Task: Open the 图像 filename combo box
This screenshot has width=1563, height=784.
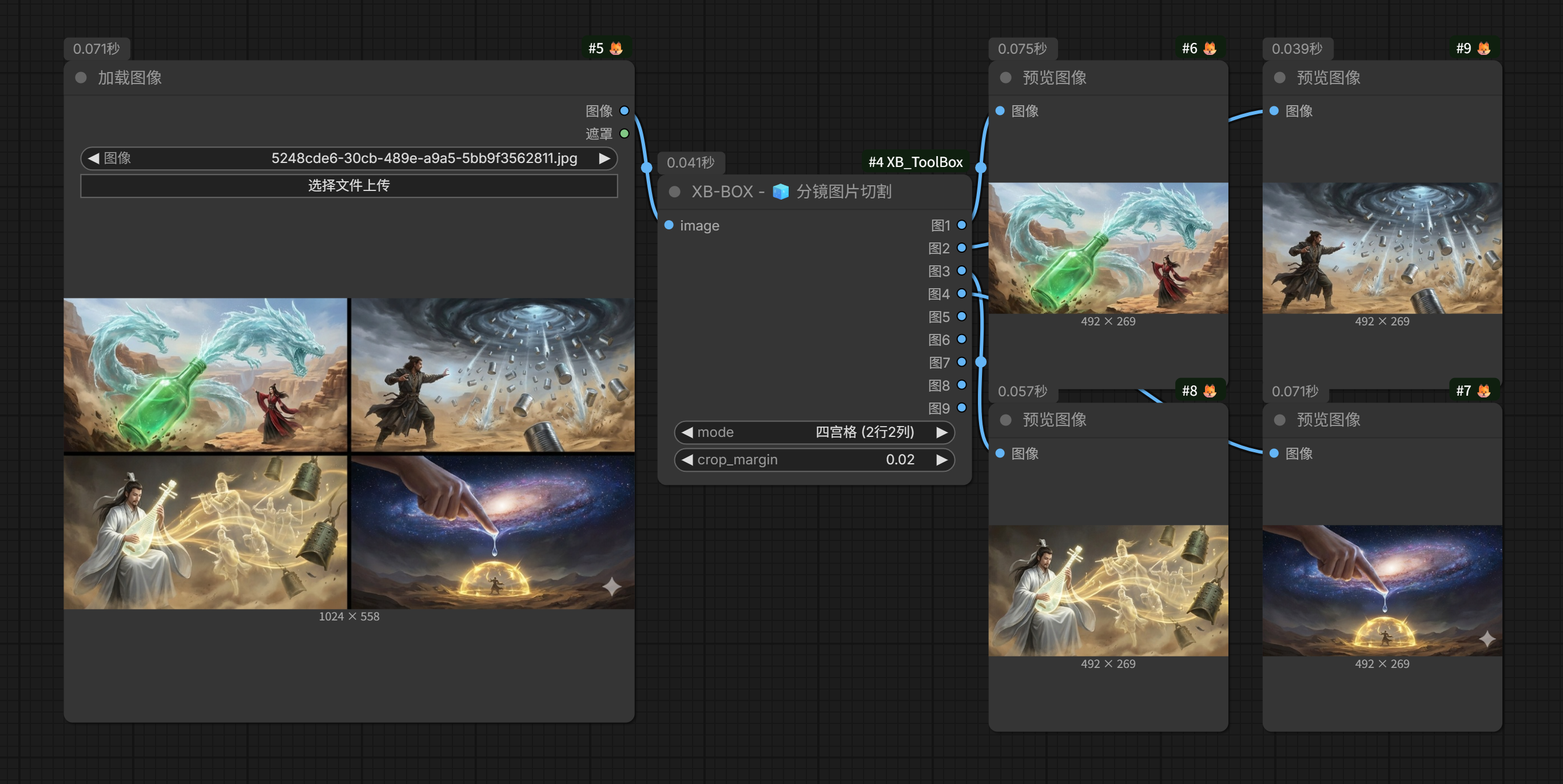Action: click(x=349, y=158)
